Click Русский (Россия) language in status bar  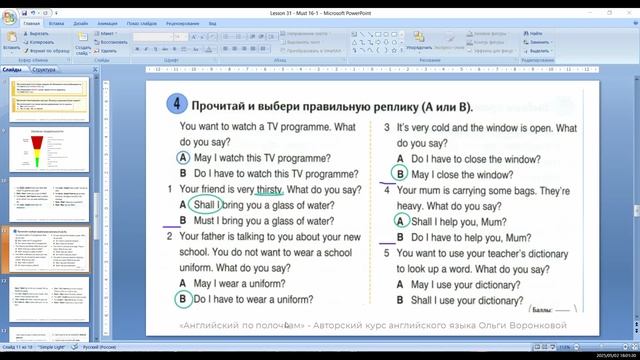pos(99,347)
